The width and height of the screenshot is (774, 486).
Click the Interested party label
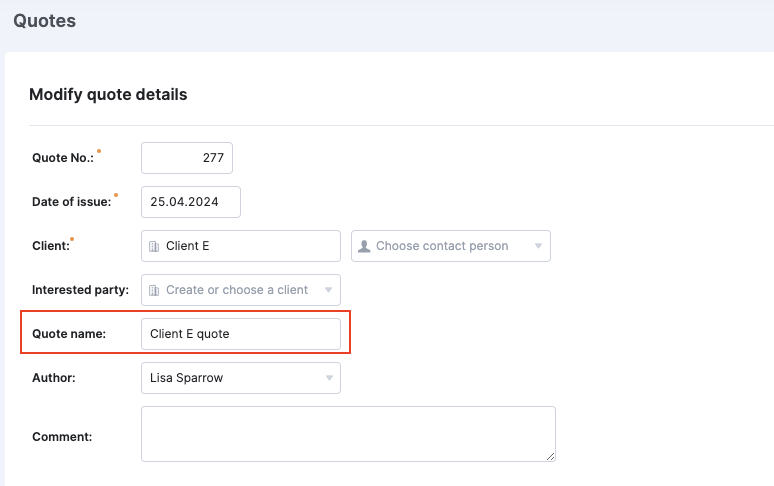80,290
